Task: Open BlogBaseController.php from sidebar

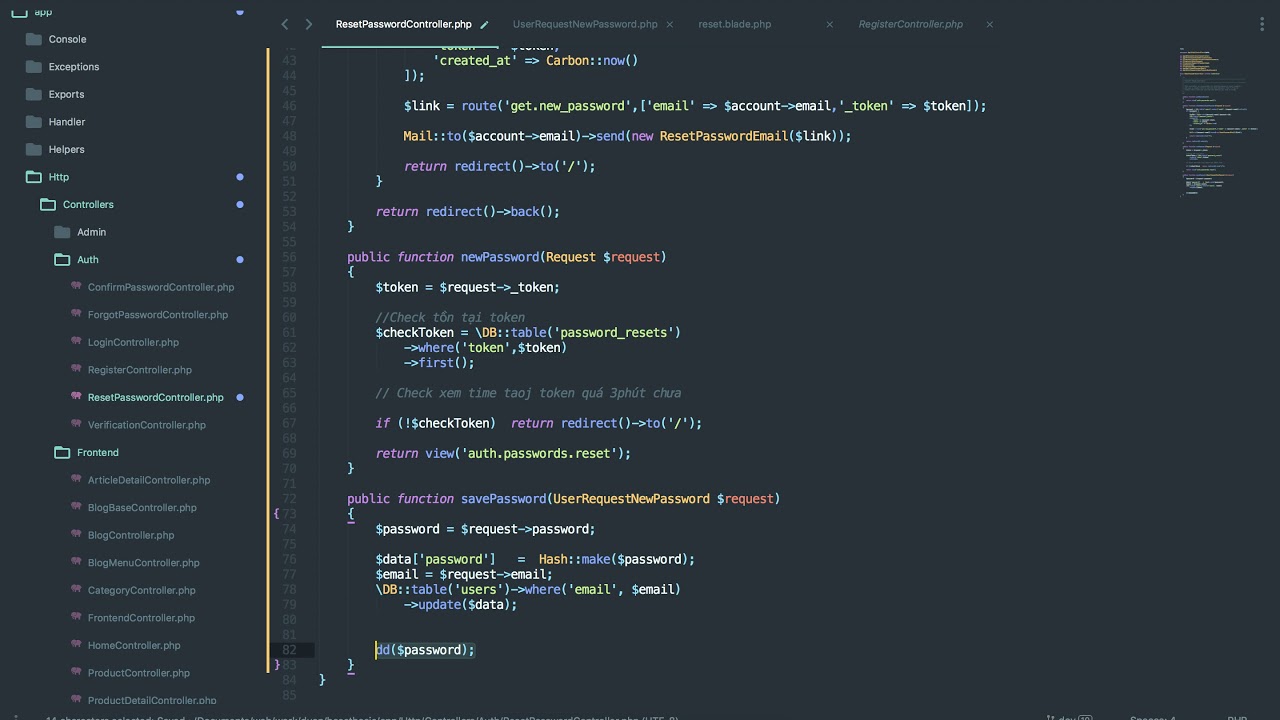Action: click(142, 507)
